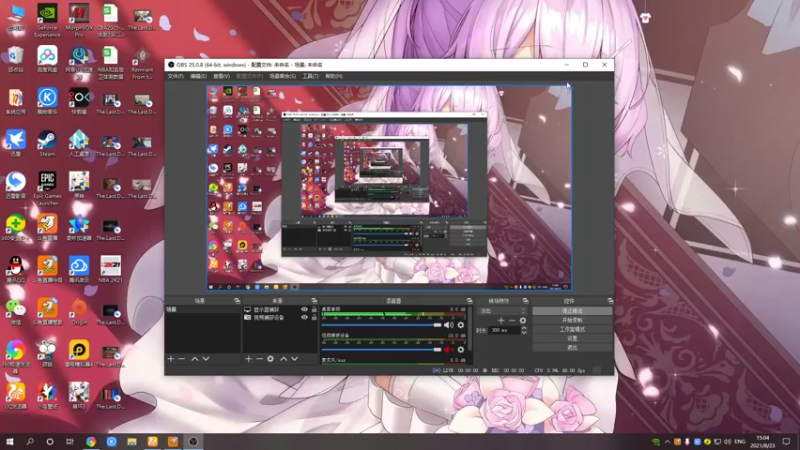This screenshot has height=450, width=800.
Task: Show hidden system tray icons chevron
Action: coord(667,442)
